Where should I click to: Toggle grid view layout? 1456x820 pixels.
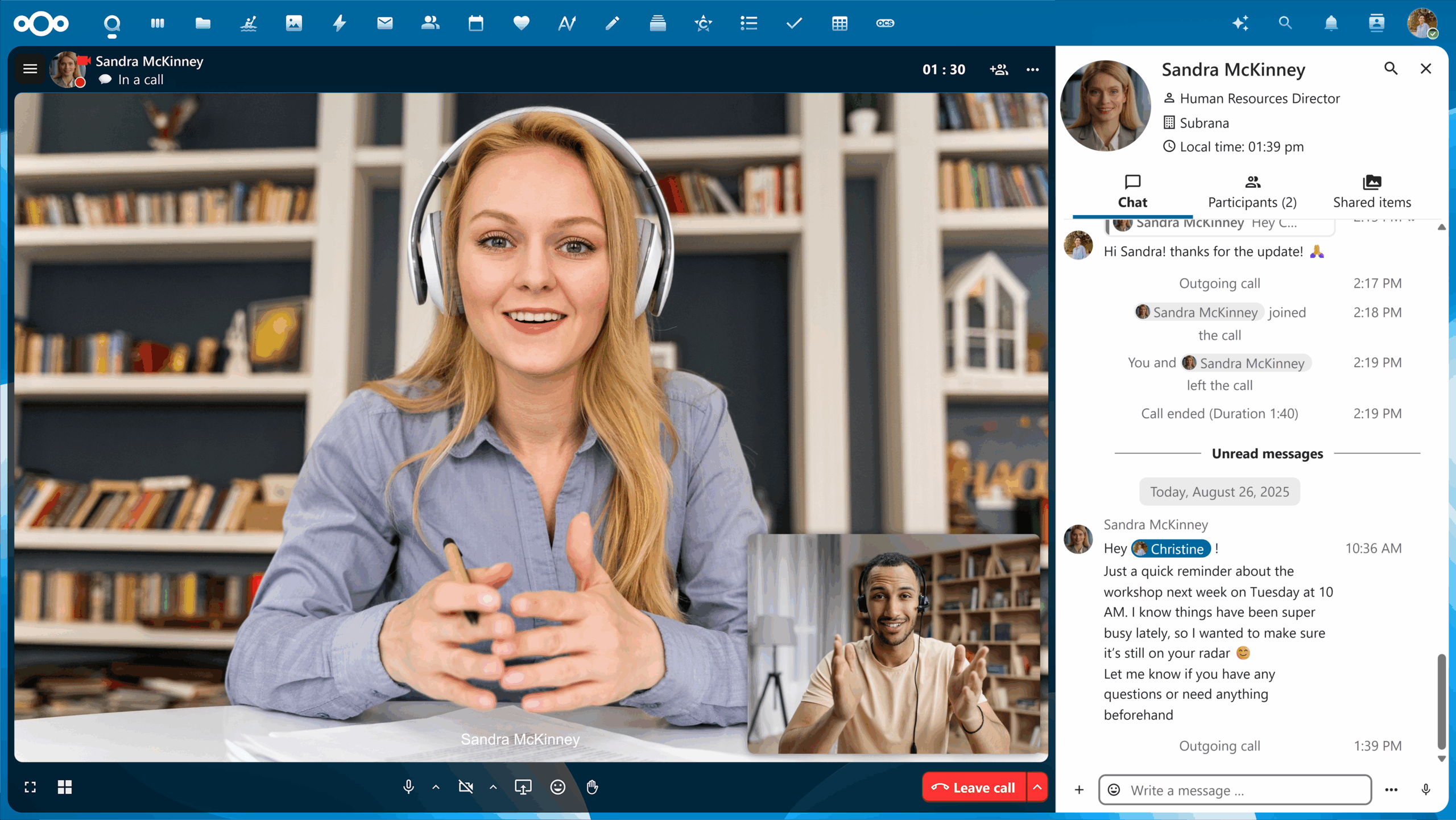[65, 787]
